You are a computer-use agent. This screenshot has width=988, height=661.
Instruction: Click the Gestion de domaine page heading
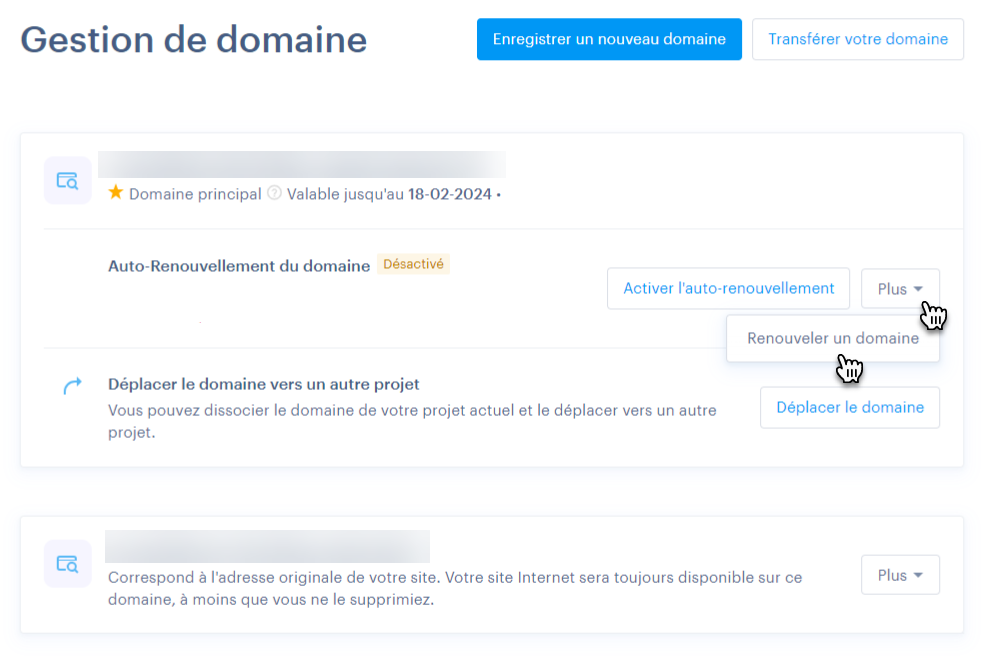pos(194,39)
